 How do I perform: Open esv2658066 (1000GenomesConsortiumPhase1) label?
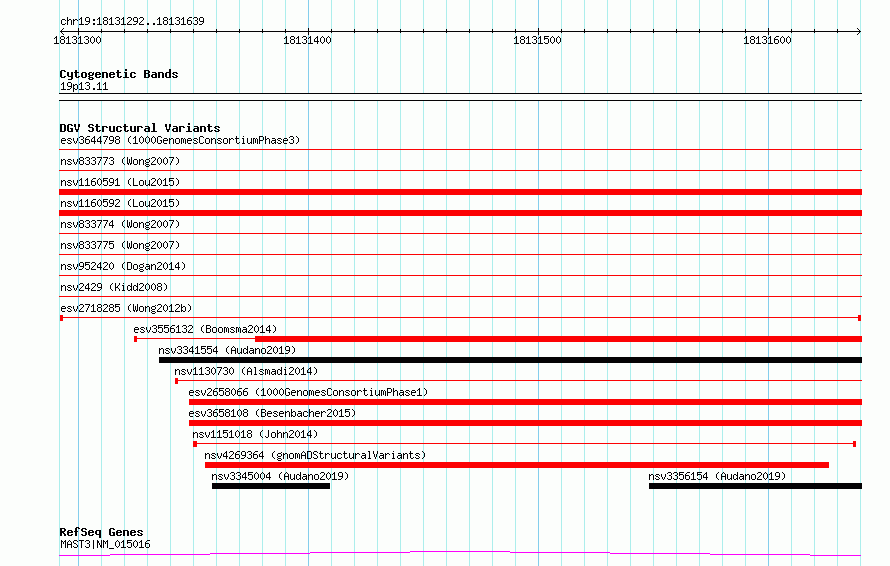click(308, 392)
